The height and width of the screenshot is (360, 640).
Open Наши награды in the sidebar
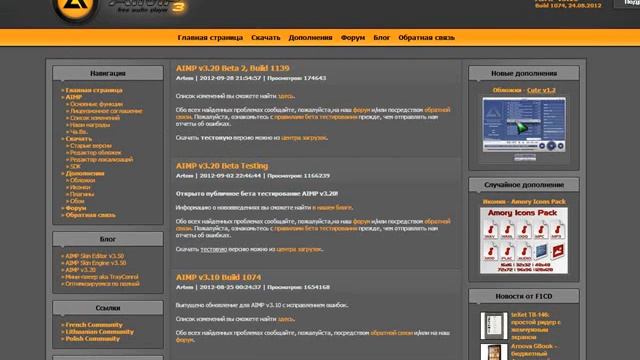(90, 125)
